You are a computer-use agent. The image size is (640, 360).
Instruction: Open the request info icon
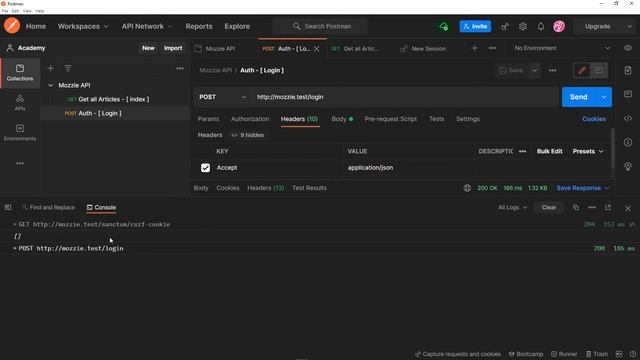tap(628, 142)
